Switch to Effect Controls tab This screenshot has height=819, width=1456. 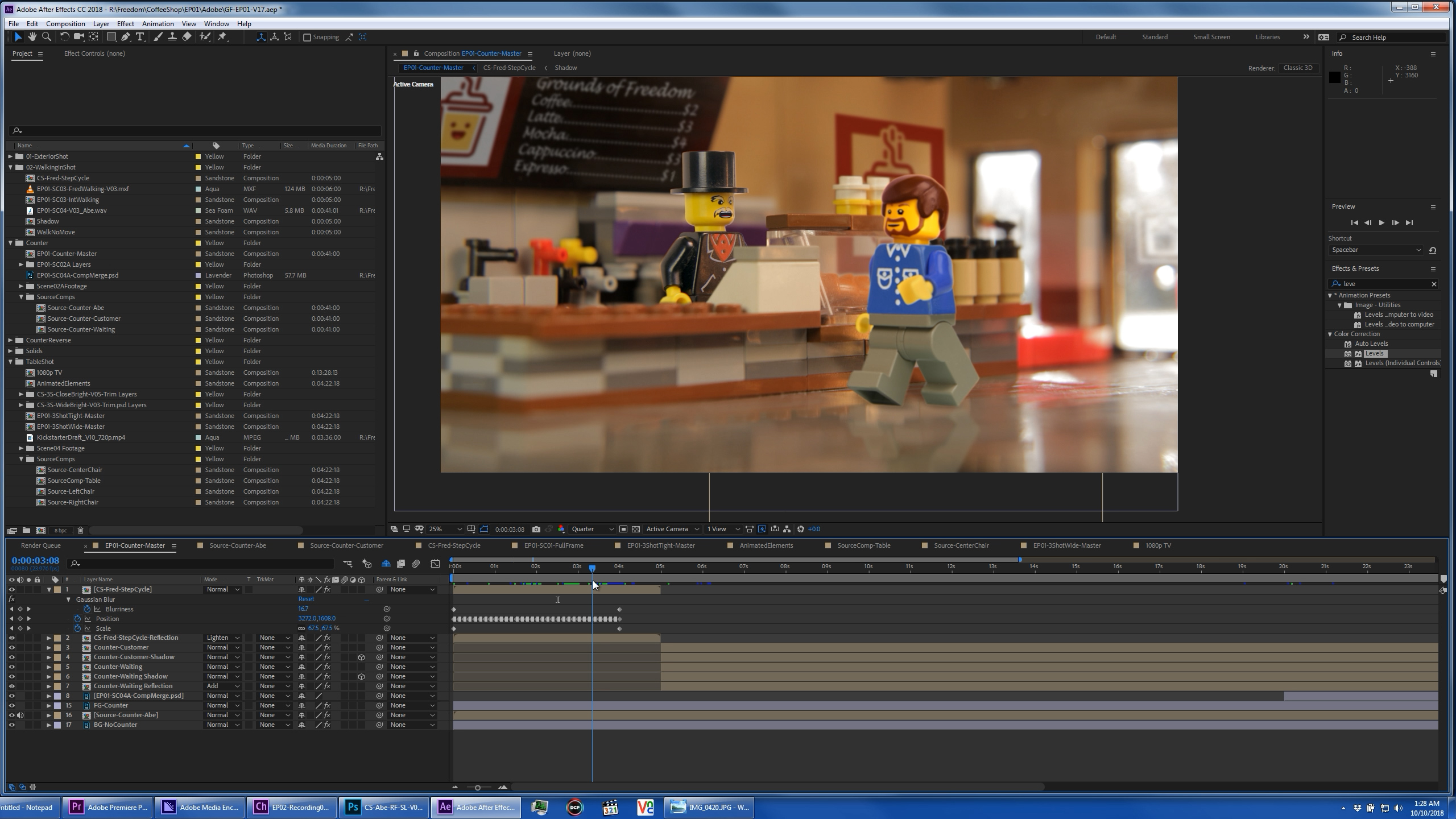(x=94, y=53)
